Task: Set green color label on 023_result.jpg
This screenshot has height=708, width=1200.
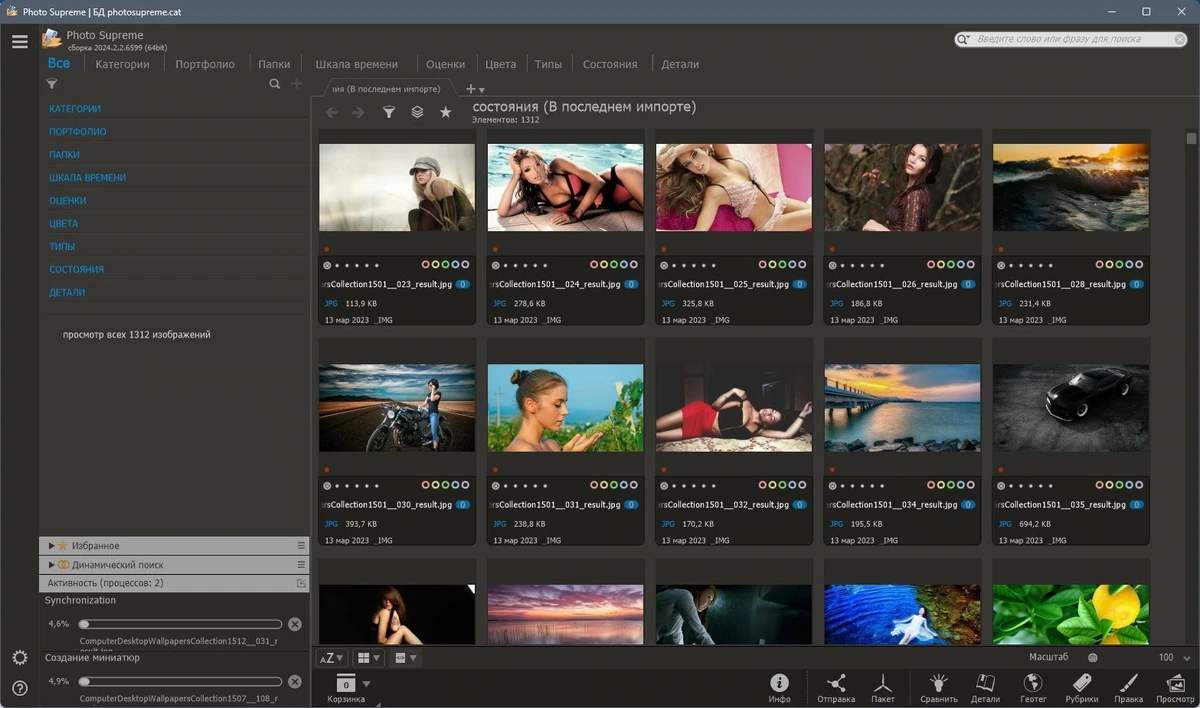Action: pos(446,265)
